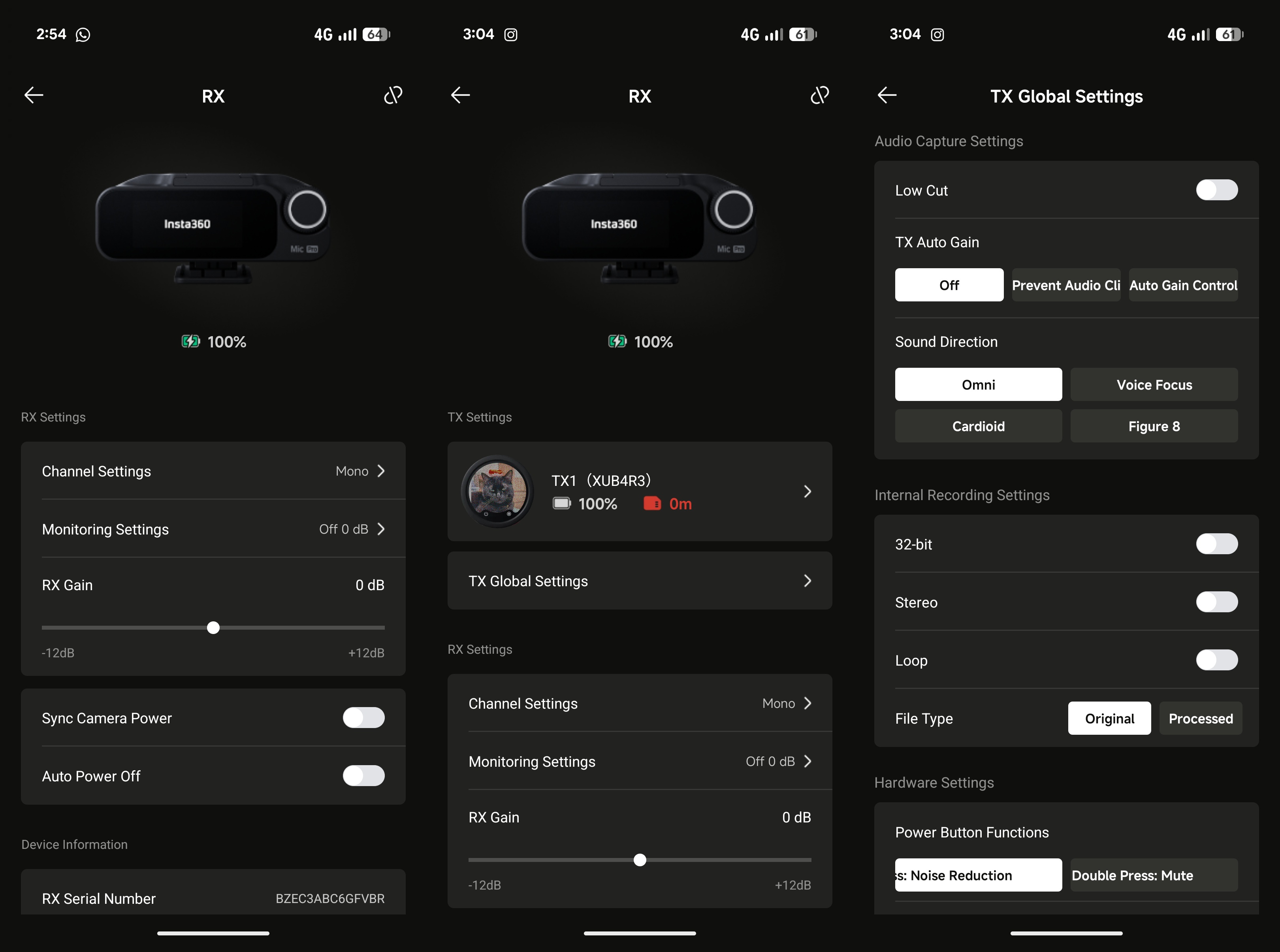This screenshot has height=952, width=1280.
Task: Tap Instagram status icon in right screen
Action: coord(937,35)
